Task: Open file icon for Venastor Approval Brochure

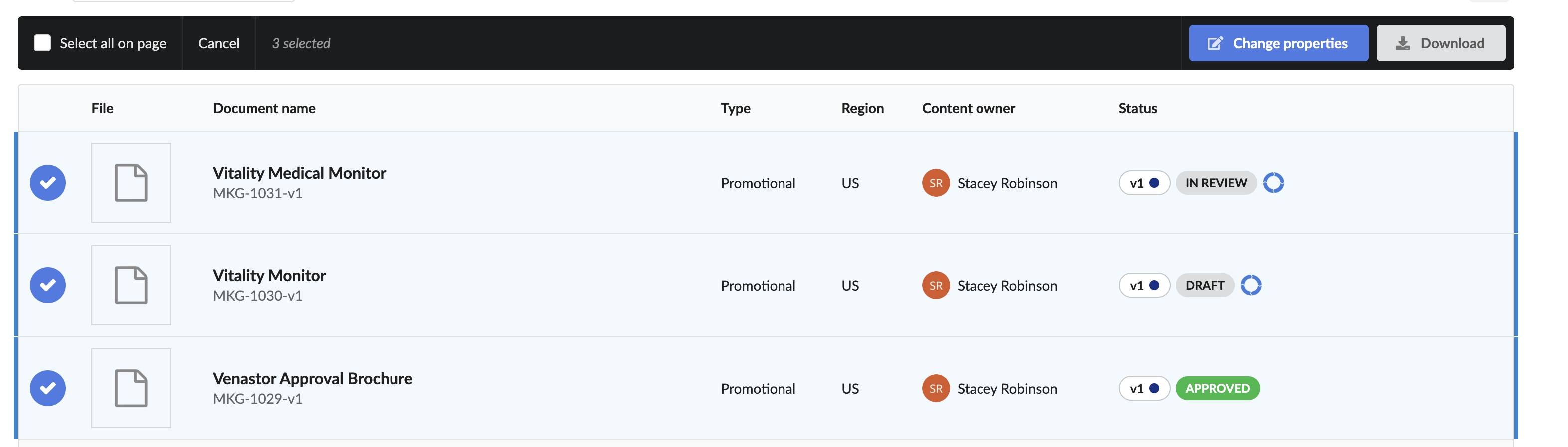Action: (131, 389)
